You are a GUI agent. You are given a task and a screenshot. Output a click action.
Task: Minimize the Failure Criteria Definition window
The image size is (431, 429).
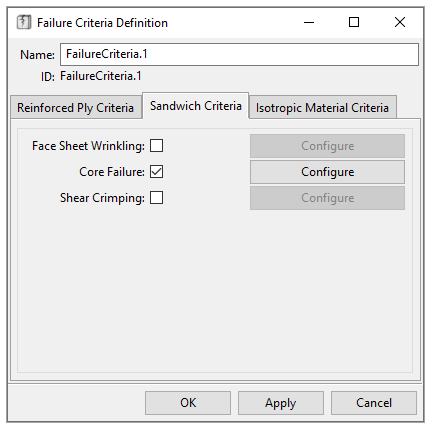pos(309,23)
